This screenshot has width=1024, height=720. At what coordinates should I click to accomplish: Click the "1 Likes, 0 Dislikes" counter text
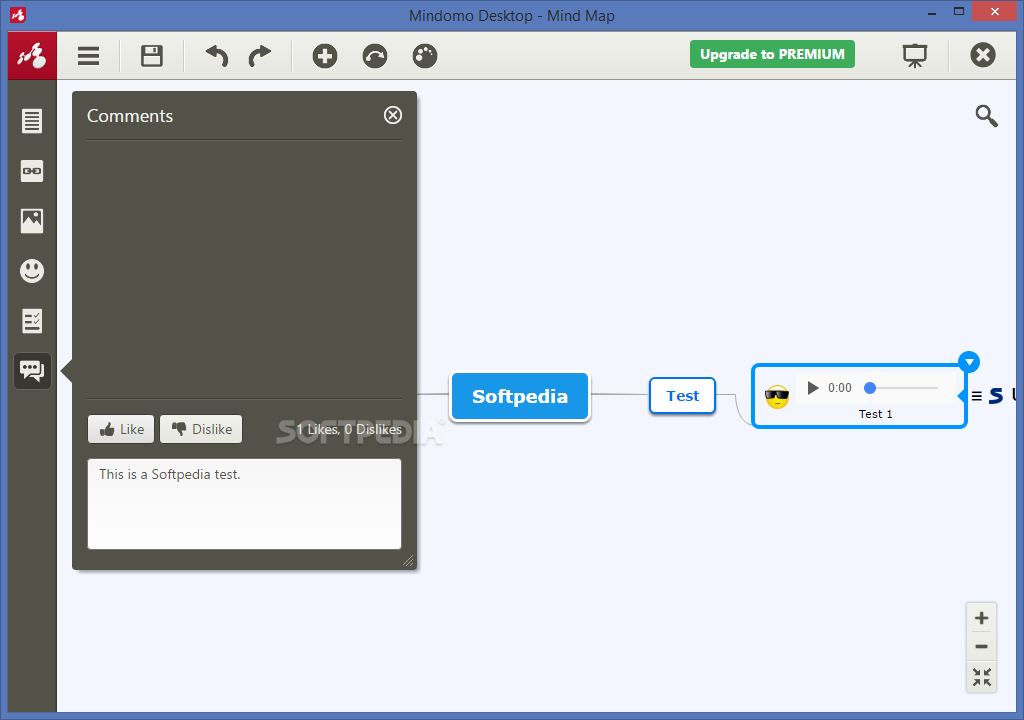[349, 429]
